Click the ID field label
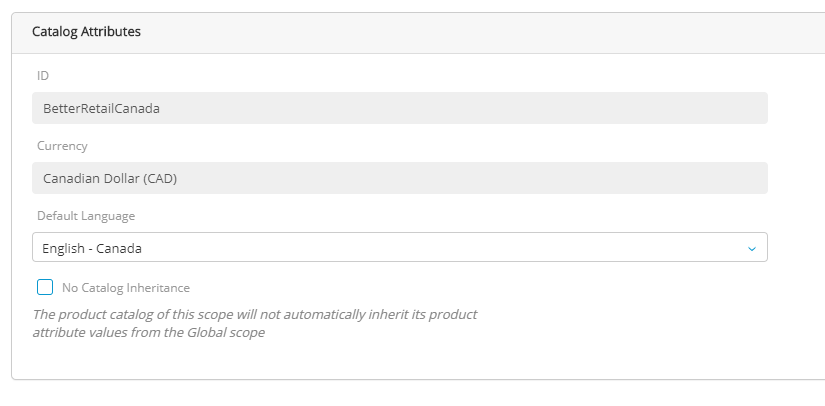Image resolution: width=825 pixels, height=406 pixels. 43,76
